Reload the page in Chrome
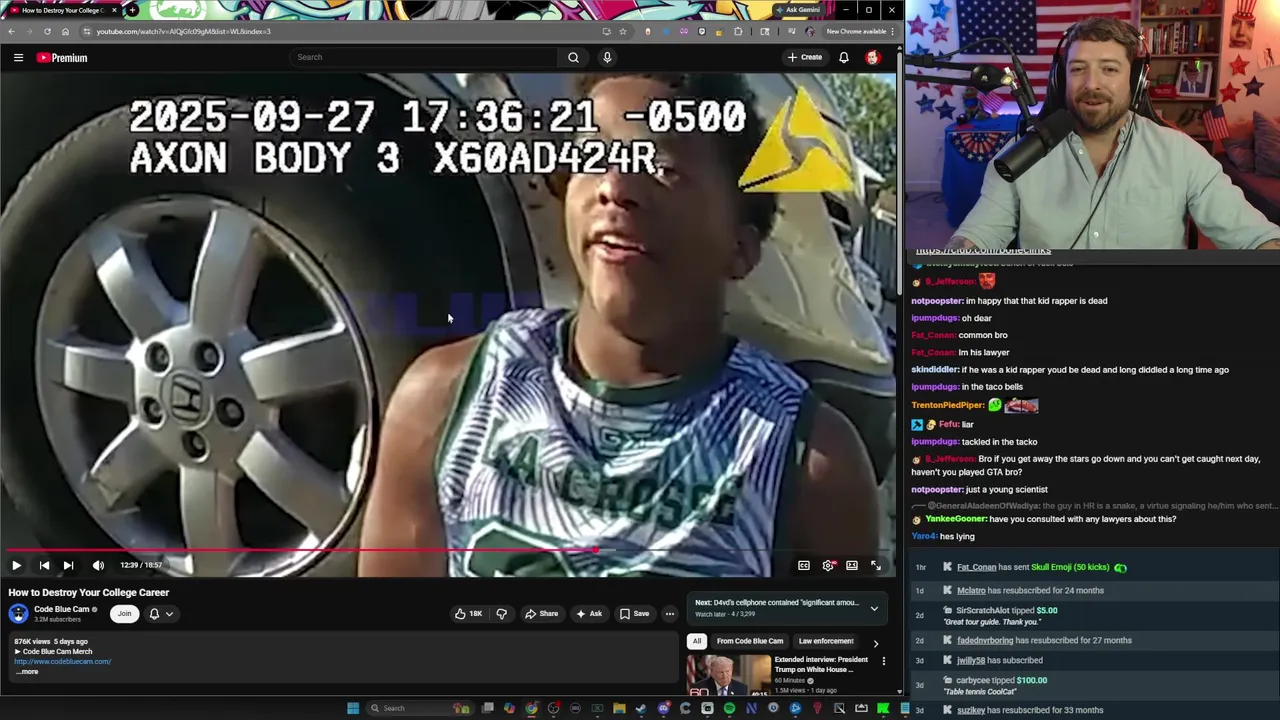Screen dimensions: 1280x720 (x=47, y=31)
